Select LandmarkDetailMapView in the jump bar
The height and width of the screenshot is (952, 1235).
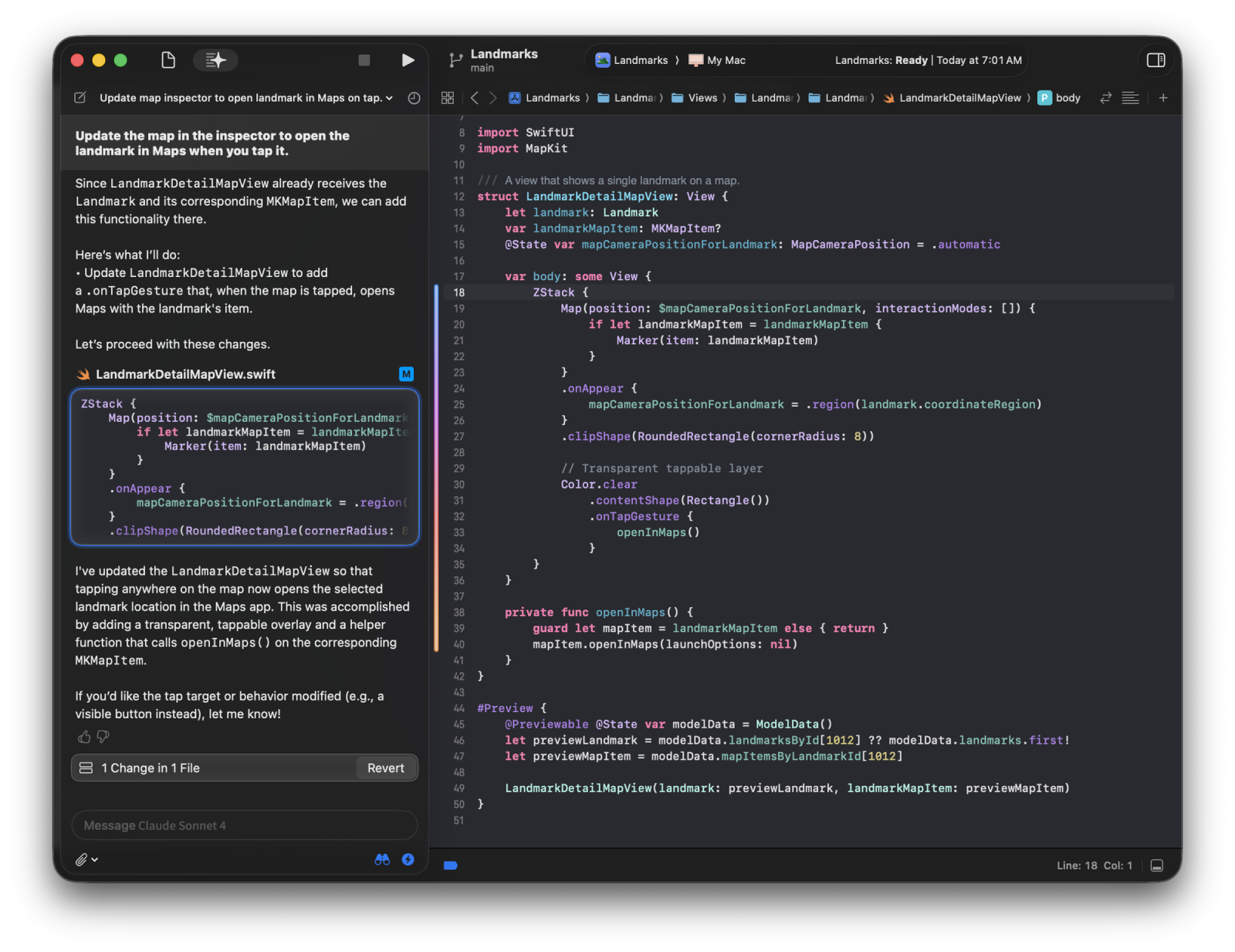[959, 98]
